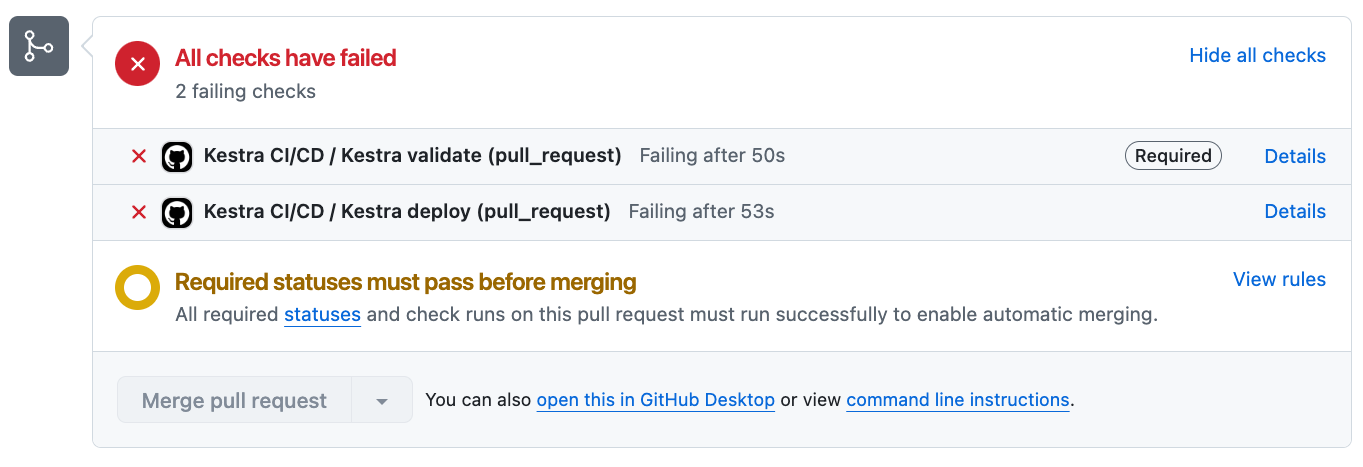Viewport: 1363px width, 467px height.
Task: Open merge method dropdown arrow
Action: pos(381,400)
